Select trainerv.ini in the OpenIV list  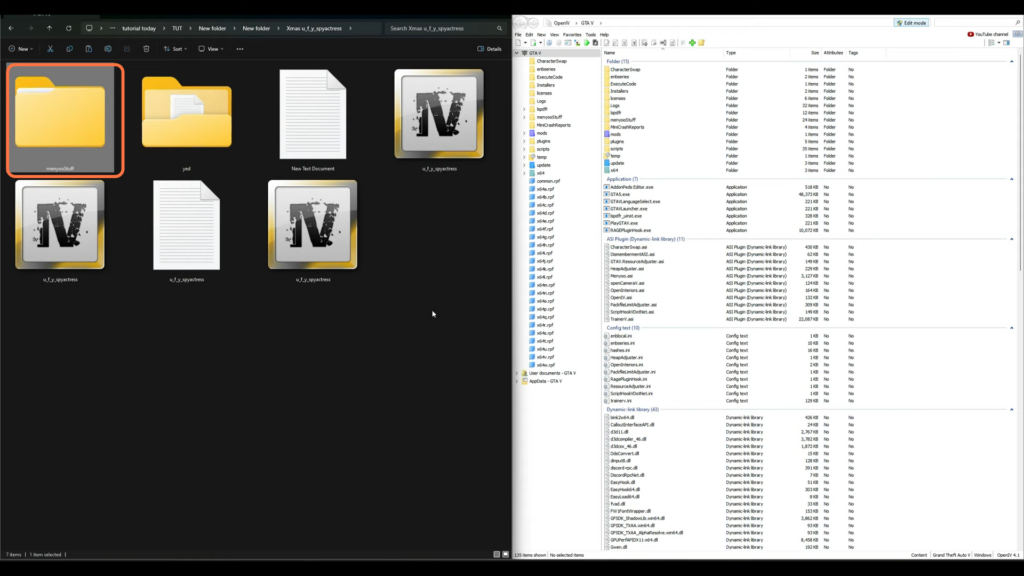click(620, 401)
